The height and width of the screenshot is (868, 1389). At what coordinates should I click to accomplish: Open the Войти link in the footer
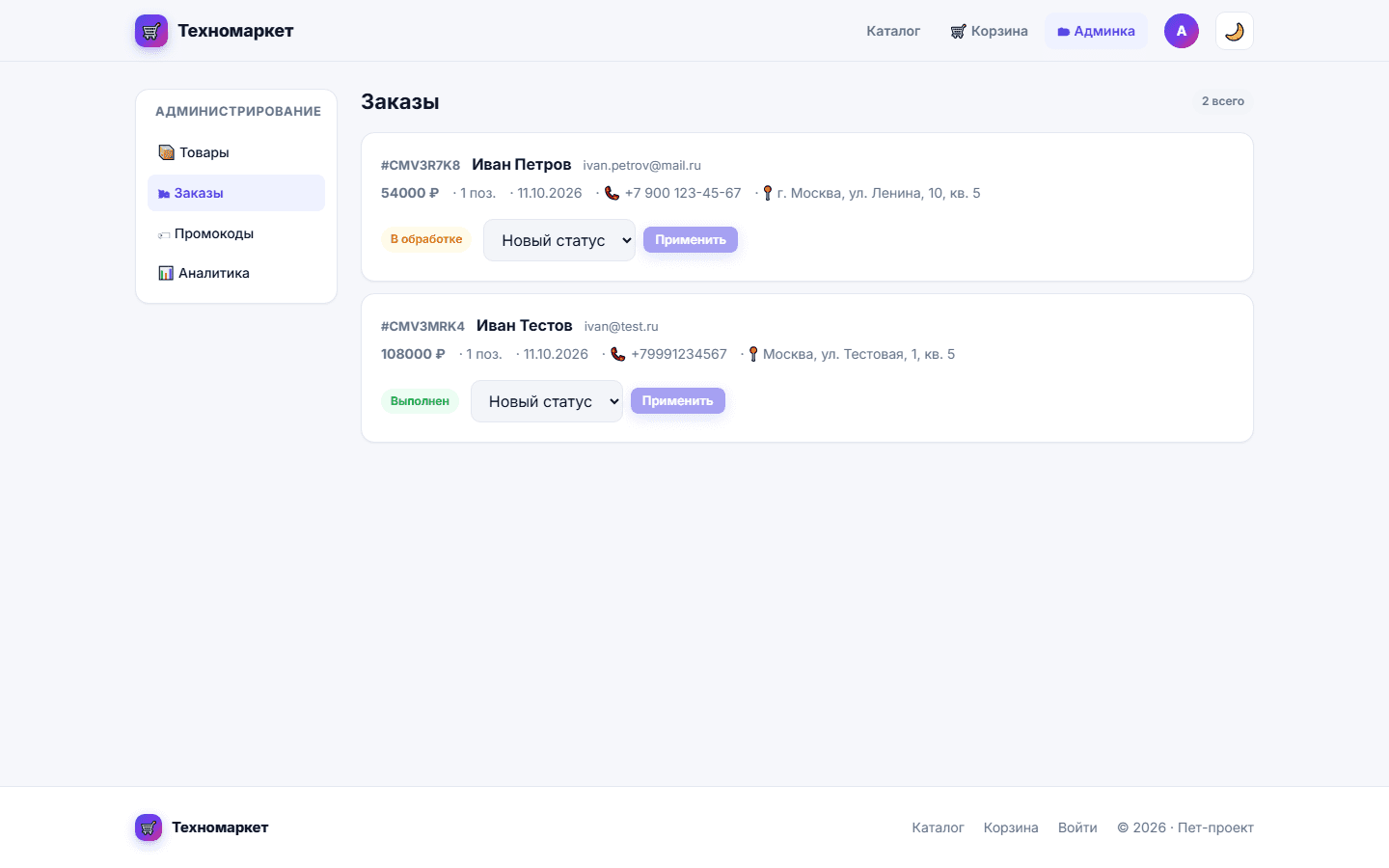[1077, 827]
